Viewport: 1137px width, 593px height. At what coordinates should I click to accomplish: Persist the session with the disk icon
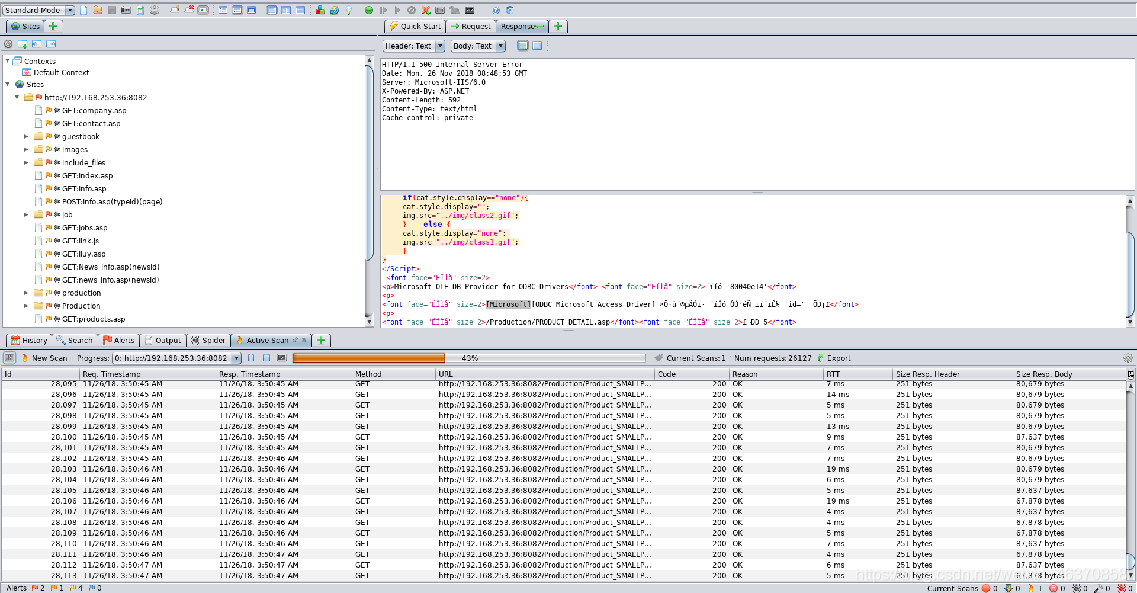(112, 10)
